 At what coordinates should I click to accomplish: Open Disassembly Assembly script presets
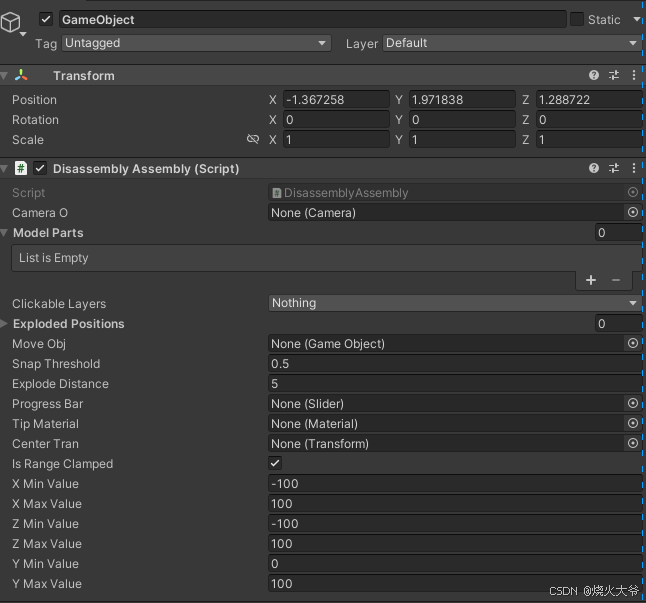point(614,168)
